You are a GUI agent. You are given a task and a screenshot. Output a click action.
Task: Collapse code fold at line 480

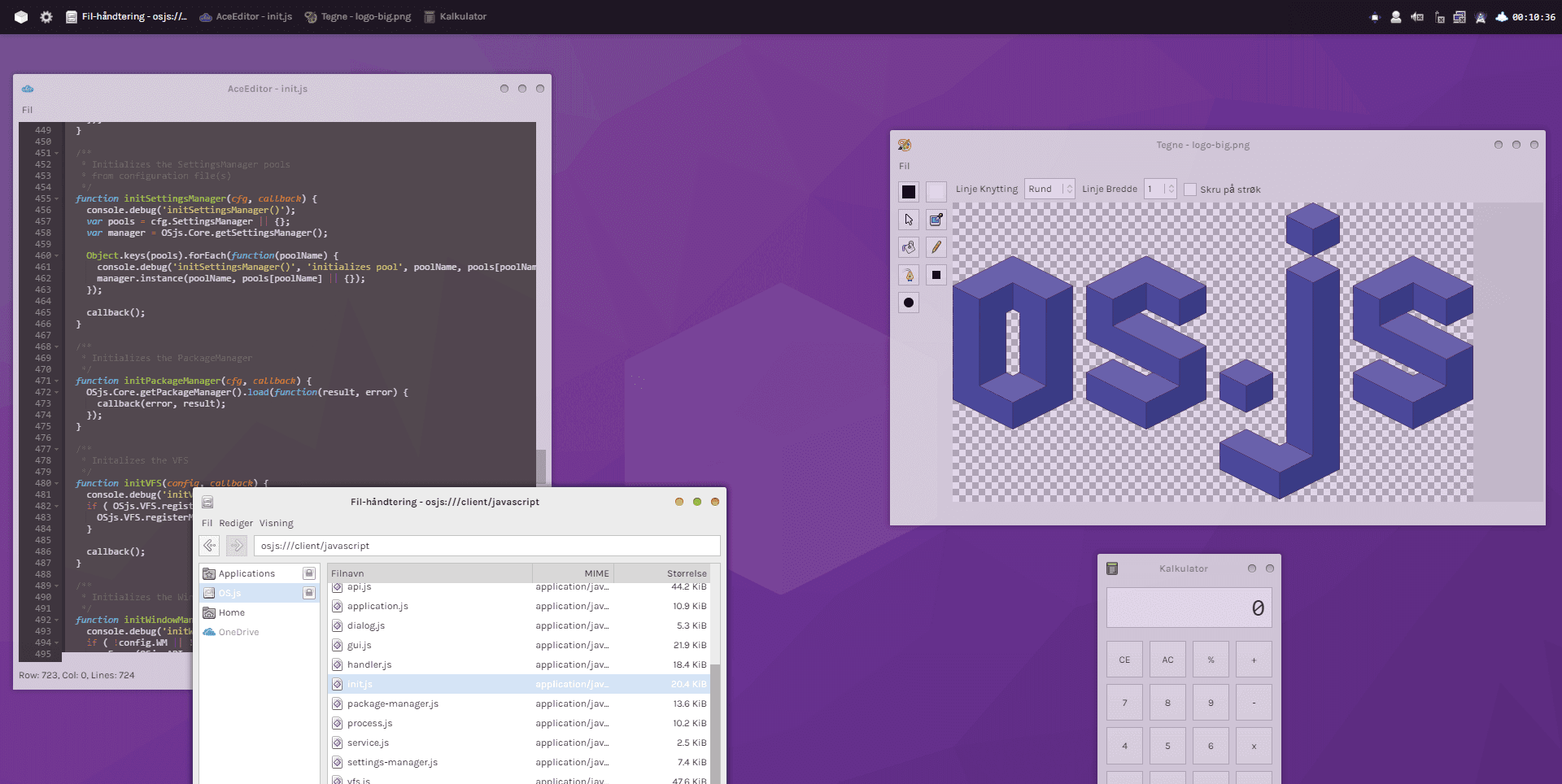[57, 483]
